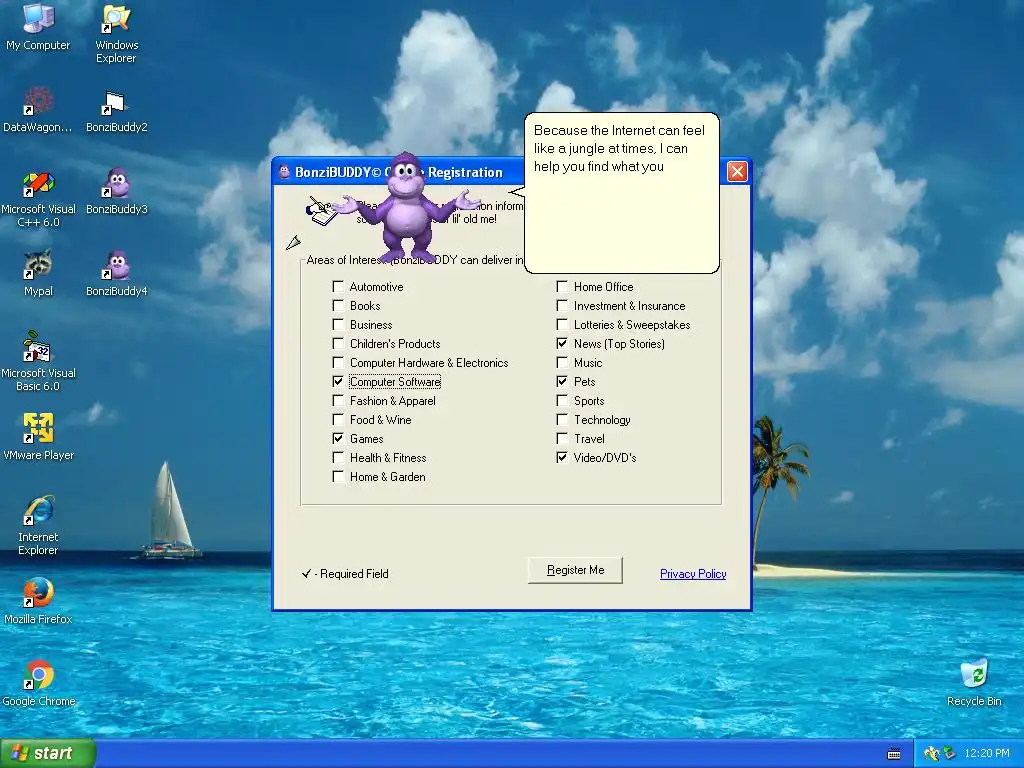1024x768 pixels.
Task: Click the 12:20 PM taskbar clock
Action: pyautogui.click(x=987, y=754)
